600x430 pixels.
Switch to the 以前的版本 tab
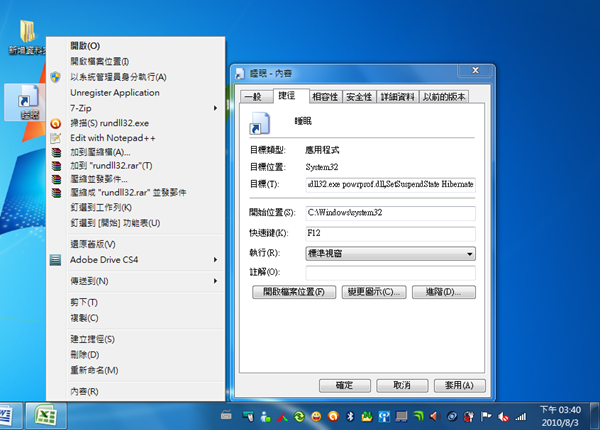coord(444,97)
